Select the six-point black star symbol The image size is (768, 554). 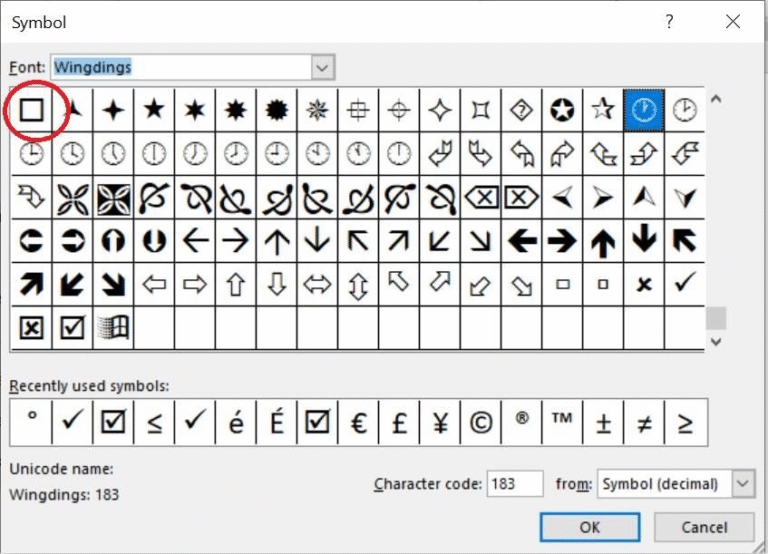click(195, 110)
